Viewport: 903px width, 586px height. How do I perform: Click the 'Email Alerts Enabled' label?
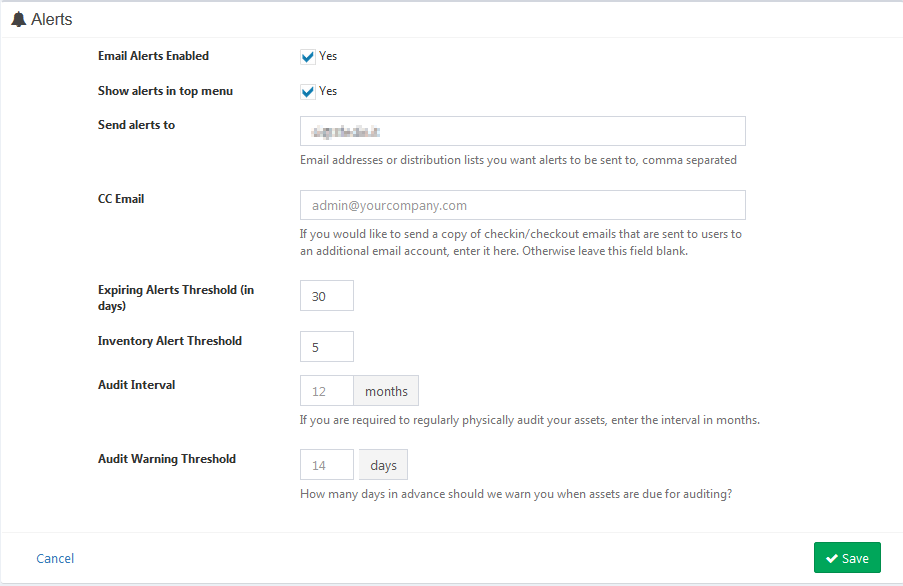click(x=153, y=56)
